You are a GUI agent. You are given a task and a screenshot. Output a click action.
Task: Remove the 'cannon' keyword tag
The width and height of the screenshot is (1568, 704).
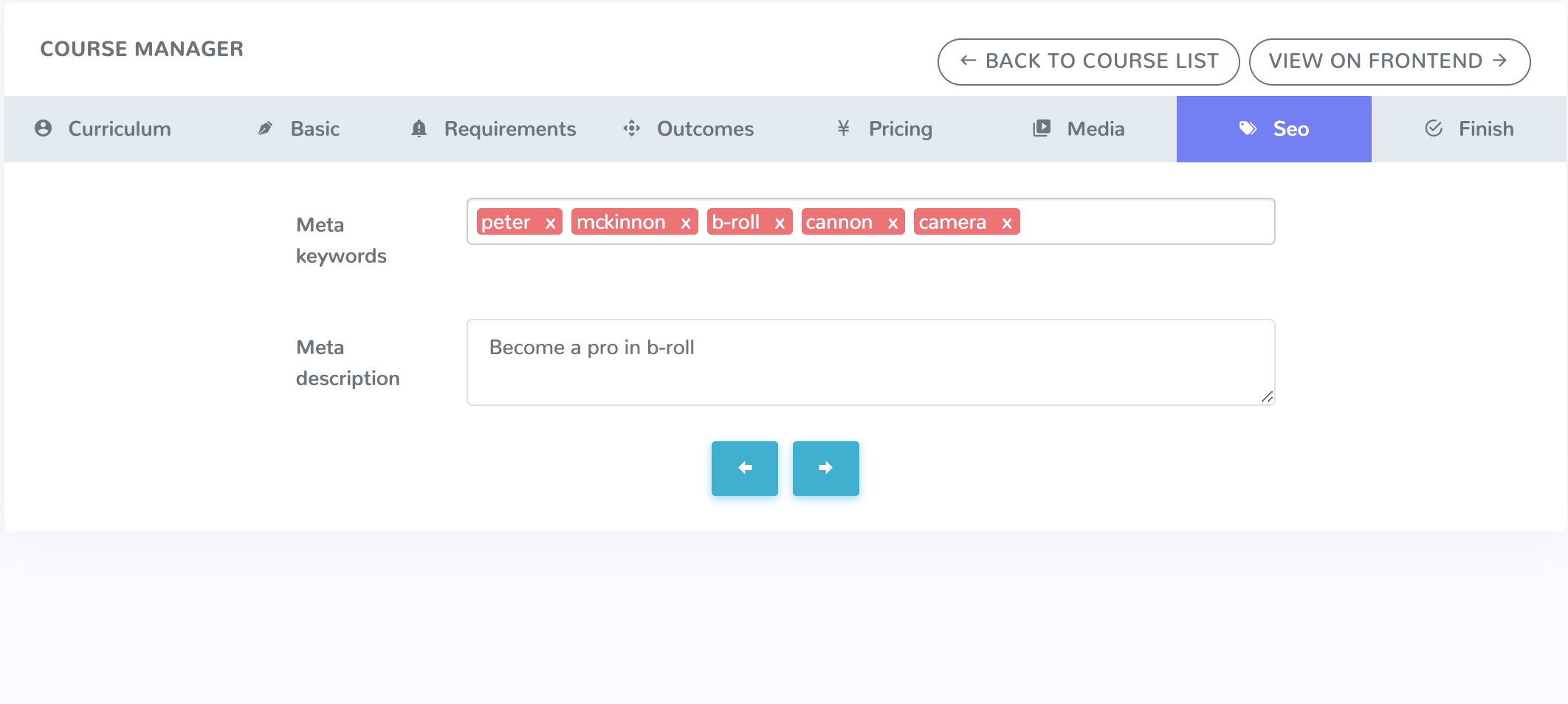(x=893, y=223)
